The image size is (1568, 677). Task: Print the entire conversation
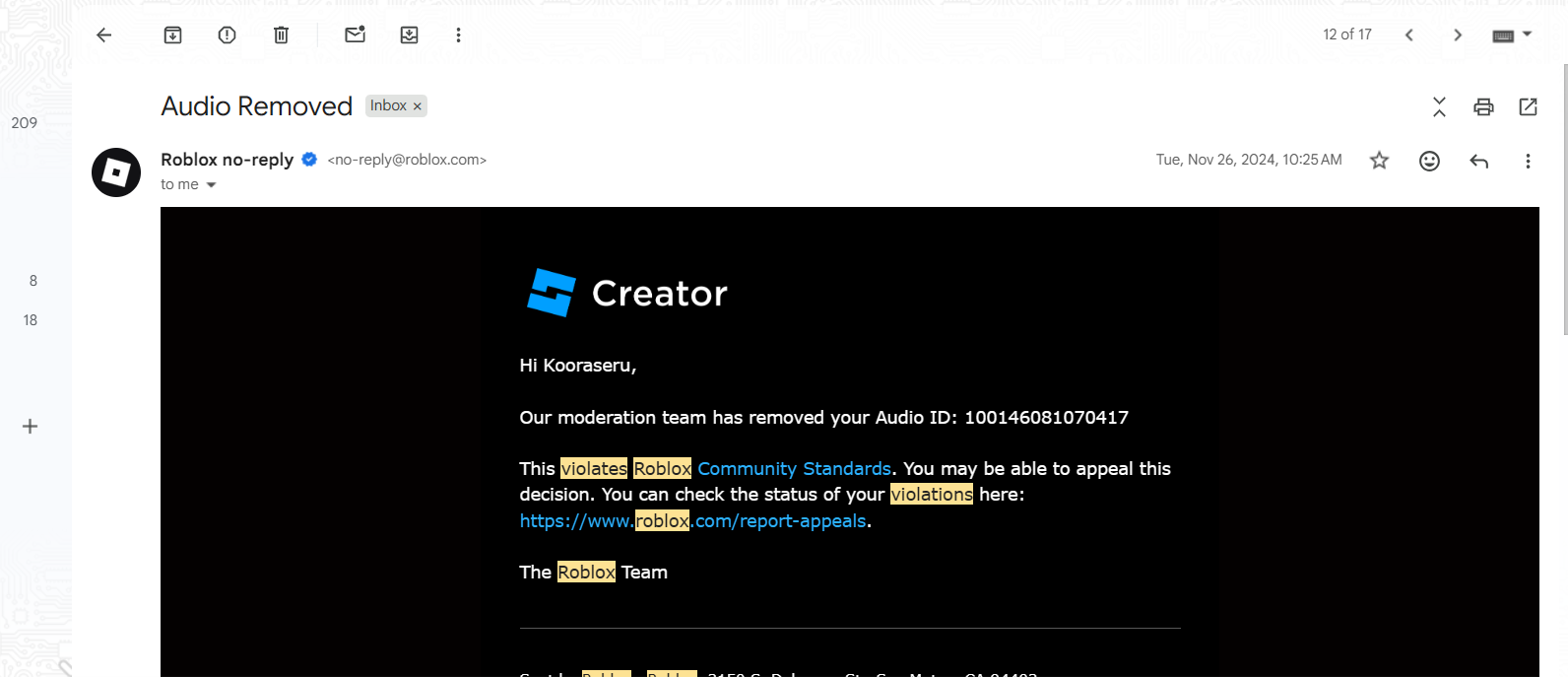tap(1483, 106)
